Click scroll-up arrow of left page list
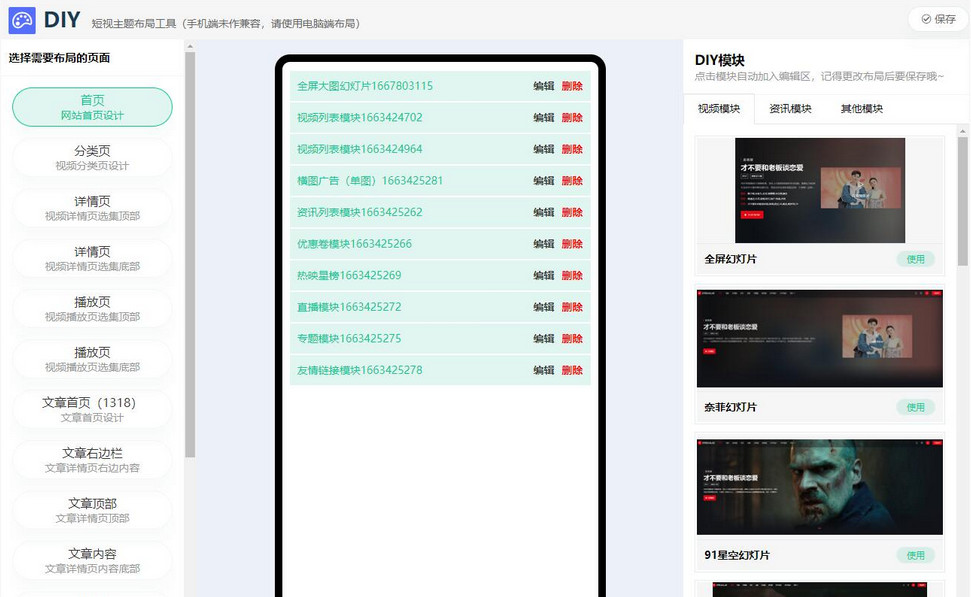Viewport: 971px width, 597px height. coord(190,46)
